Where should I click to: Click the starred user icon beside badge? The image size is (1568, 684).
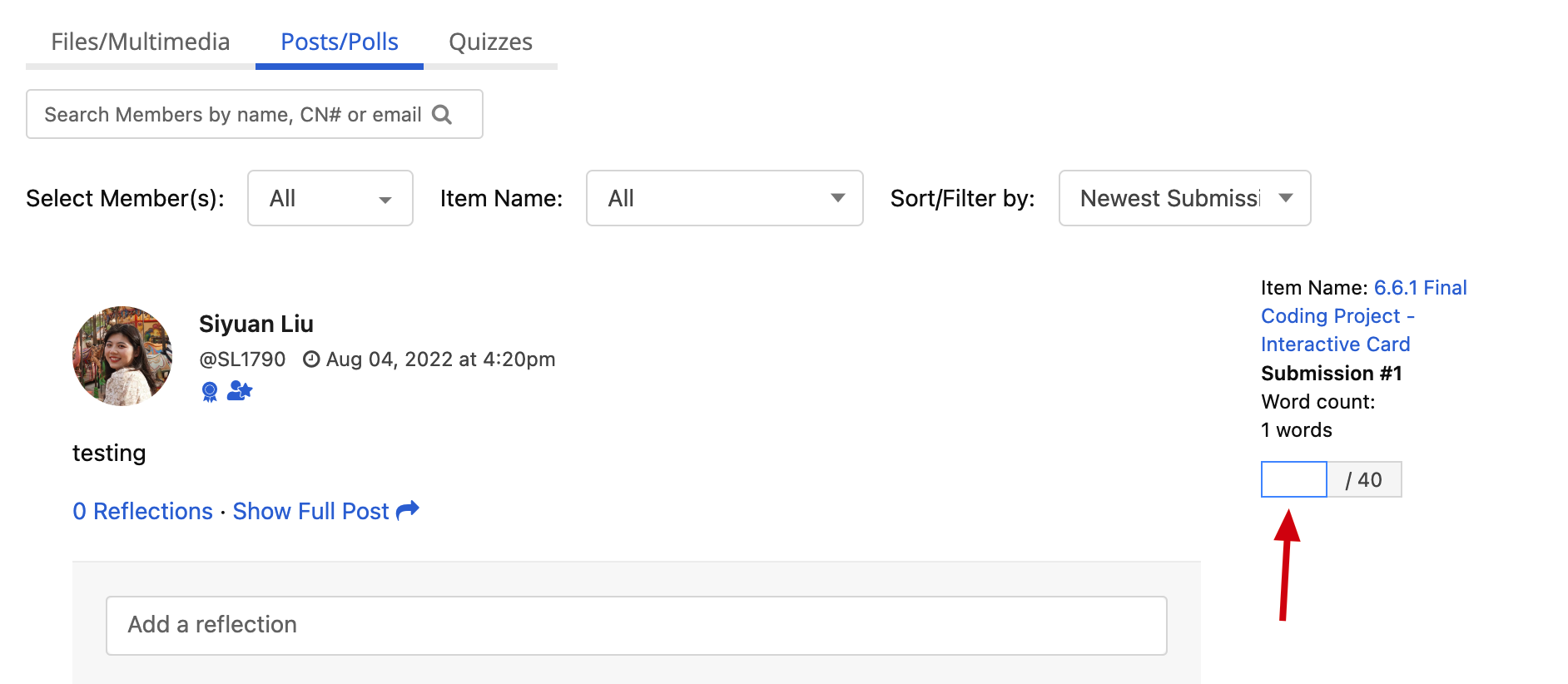pyautogui.click(x=240, y=390)
